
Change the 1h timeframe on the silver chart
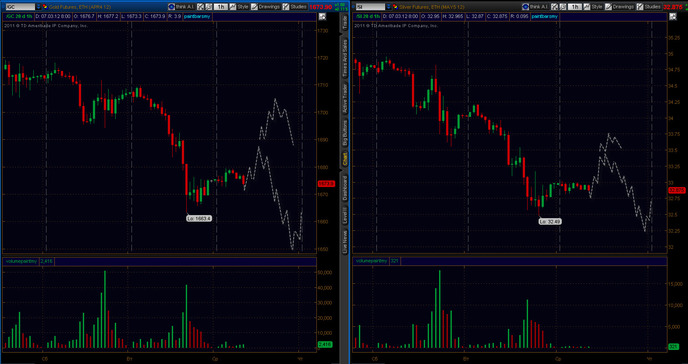pyautogui.click(x=574, y=7)
